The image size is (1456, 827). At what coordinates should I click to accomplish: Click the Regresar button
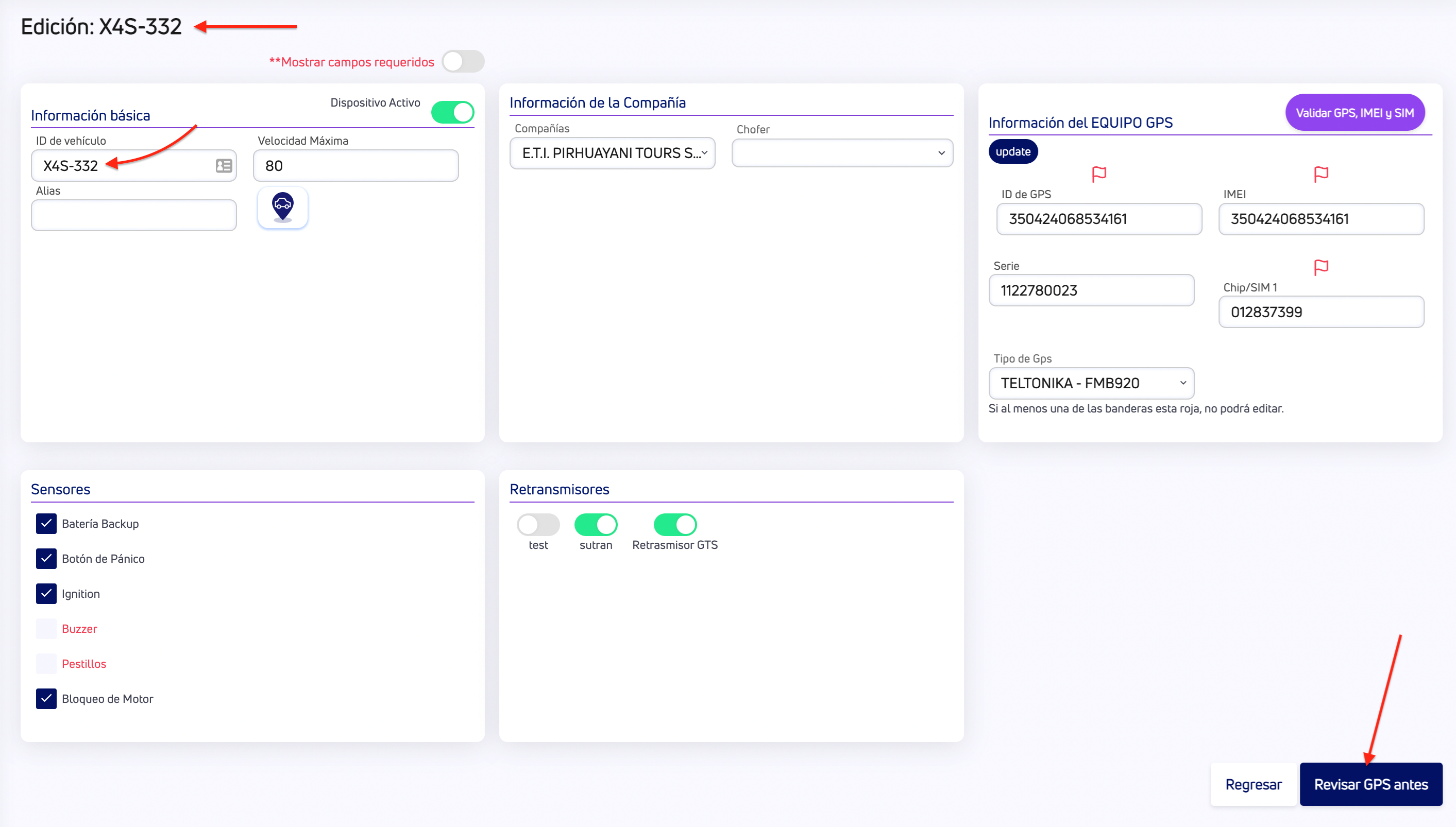(x=1253, y=784)
